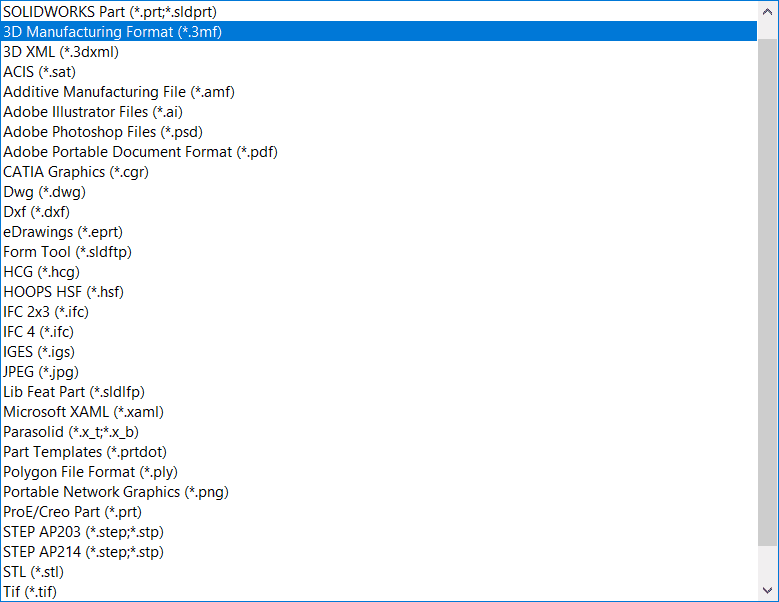Click the scrollbar down arrow
This screenshot has width=779, height=602.
pyautogui.click(x=768, y=590)
